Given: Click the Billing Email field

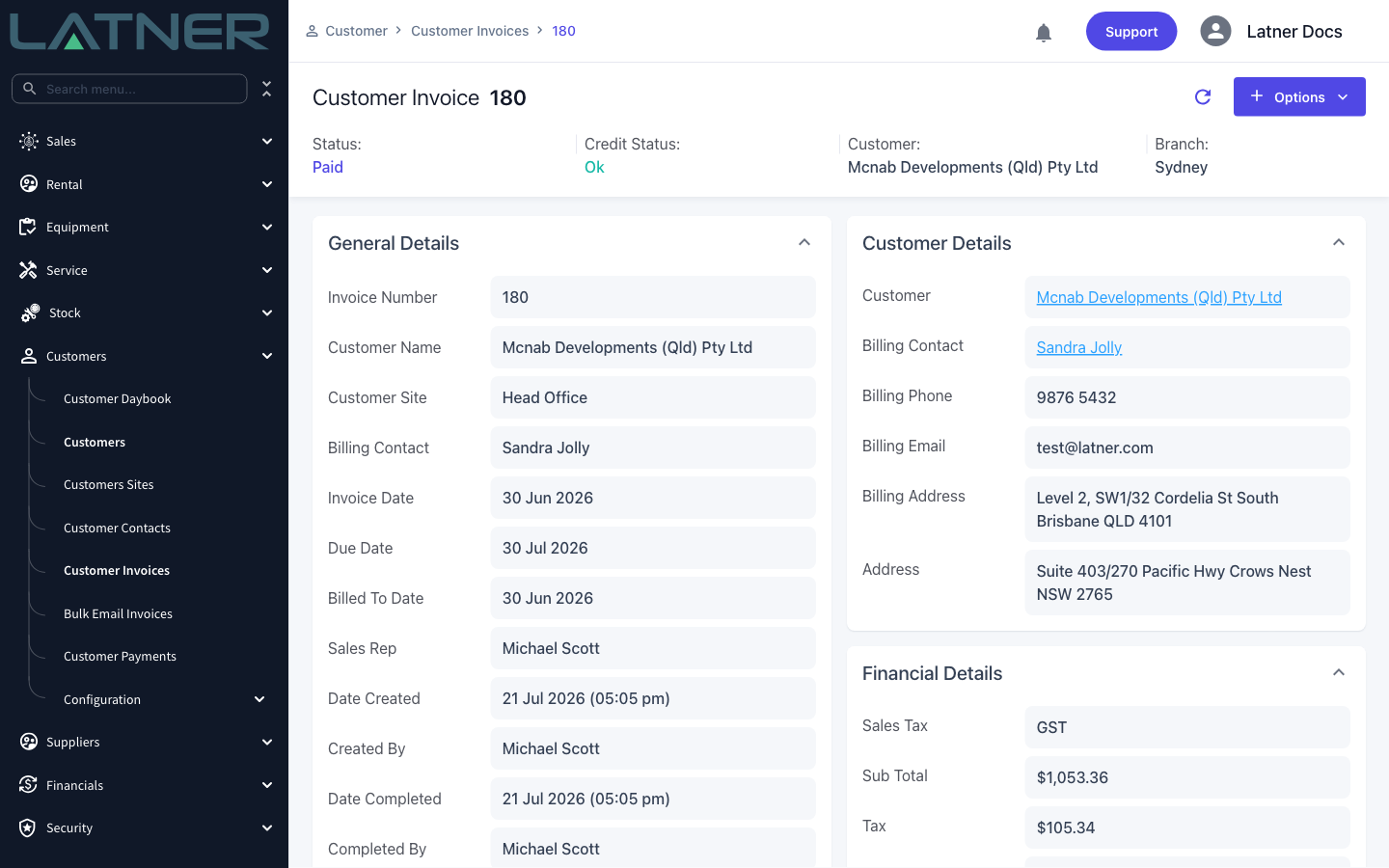Looking at the screenshot, I should click(x=1187, y=448).
